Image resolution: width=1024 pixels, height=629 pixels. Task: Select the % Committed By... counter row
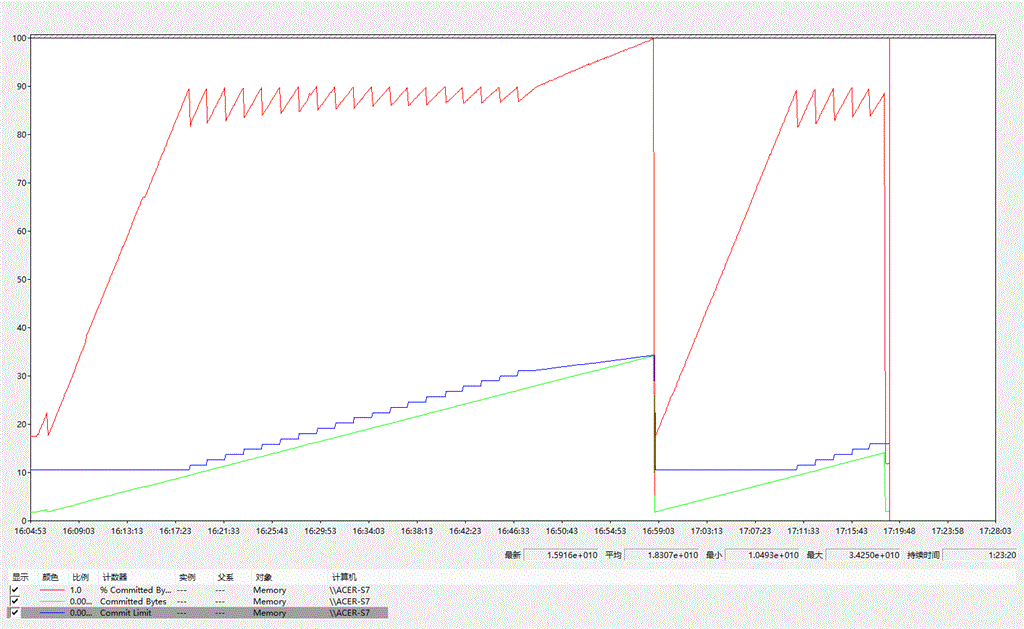point(198,590)
